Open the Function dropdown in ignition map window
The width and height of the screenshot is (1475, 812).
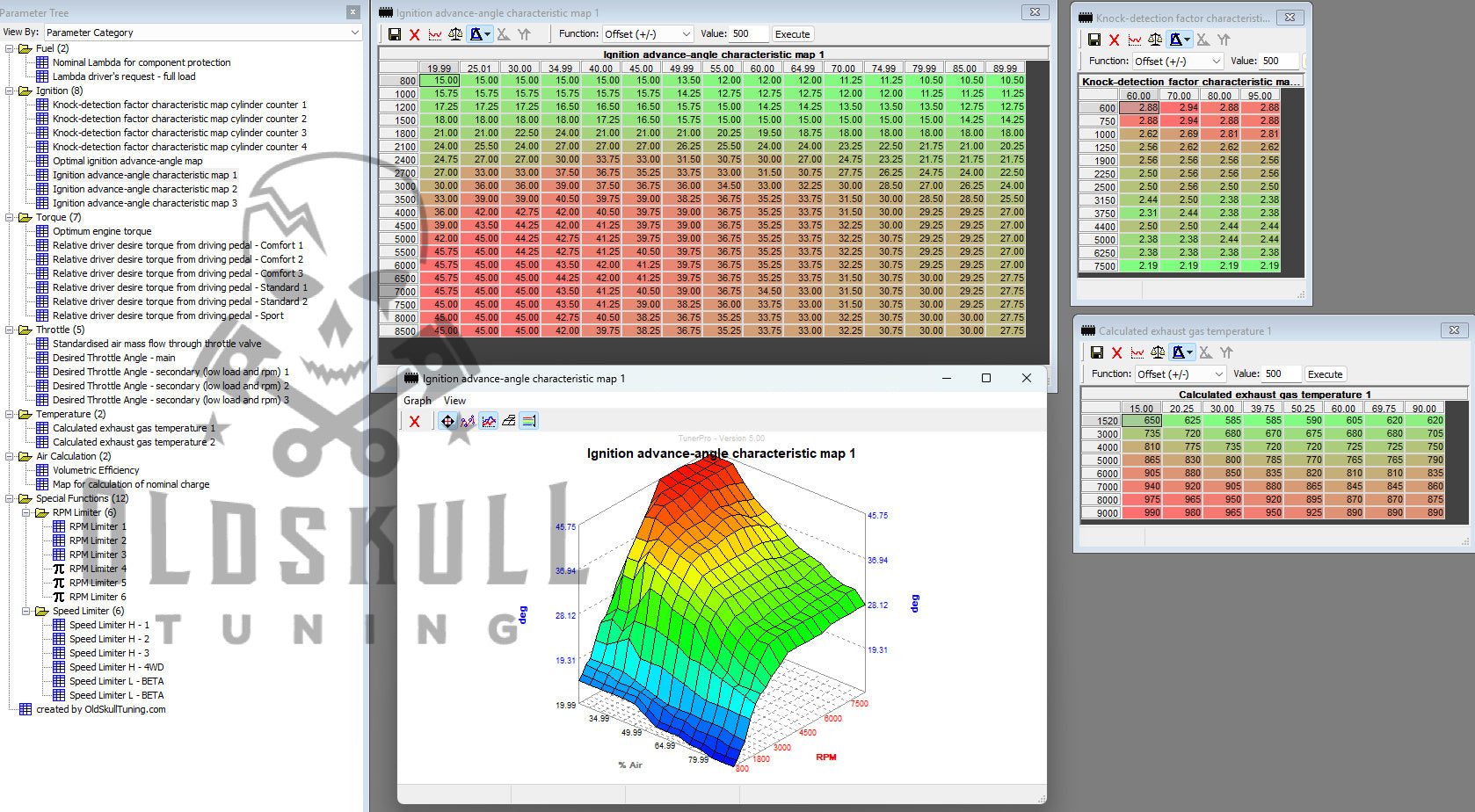(x=648, y=34)
